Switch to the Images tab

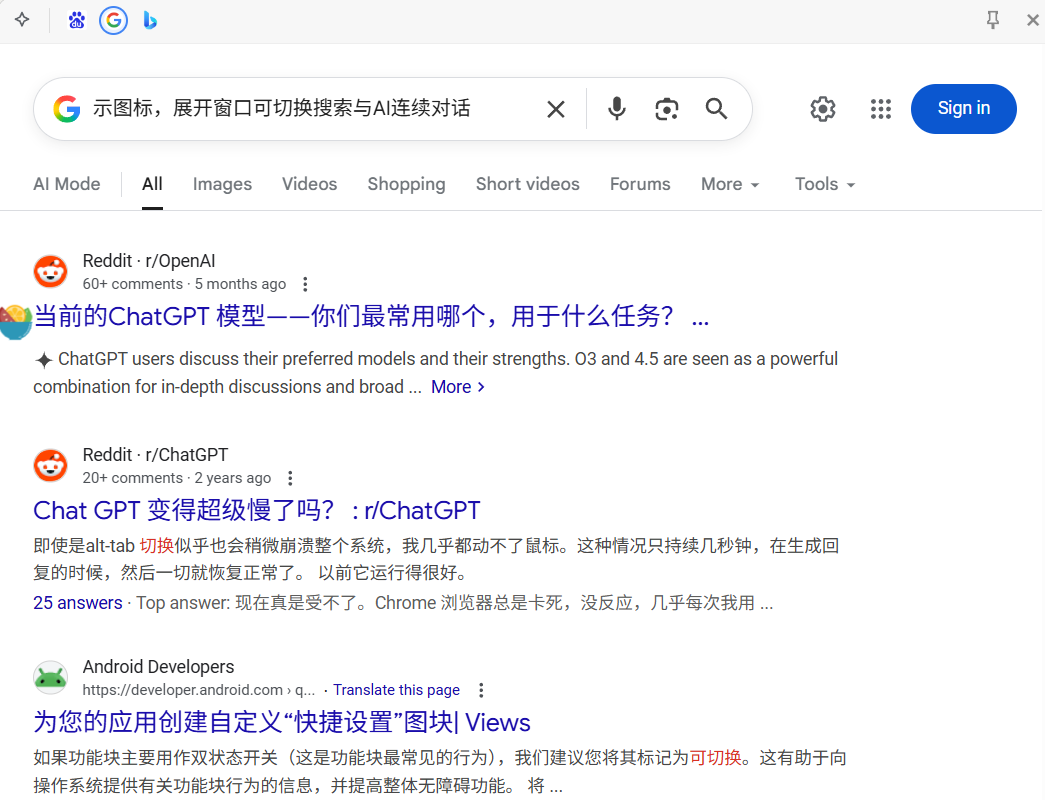click(222, 184)
